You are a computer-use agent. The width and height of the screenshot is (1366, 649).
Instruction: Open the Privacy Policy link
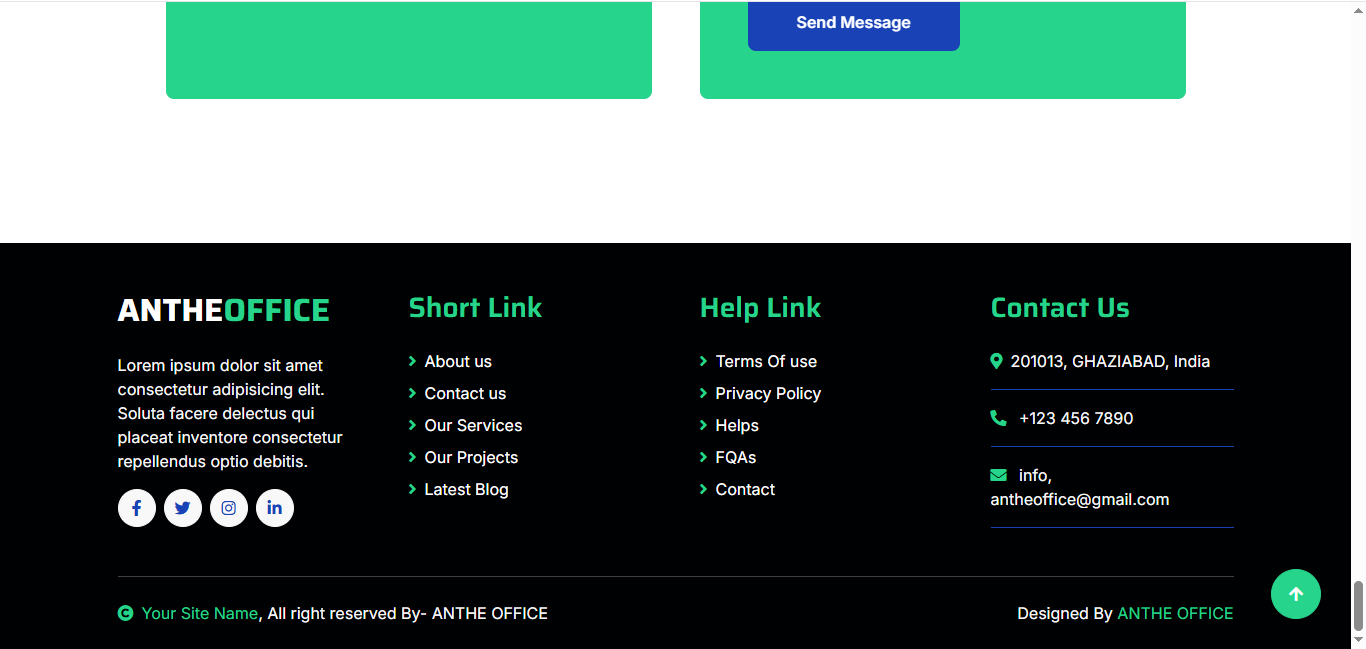click(x=767, y=393)
